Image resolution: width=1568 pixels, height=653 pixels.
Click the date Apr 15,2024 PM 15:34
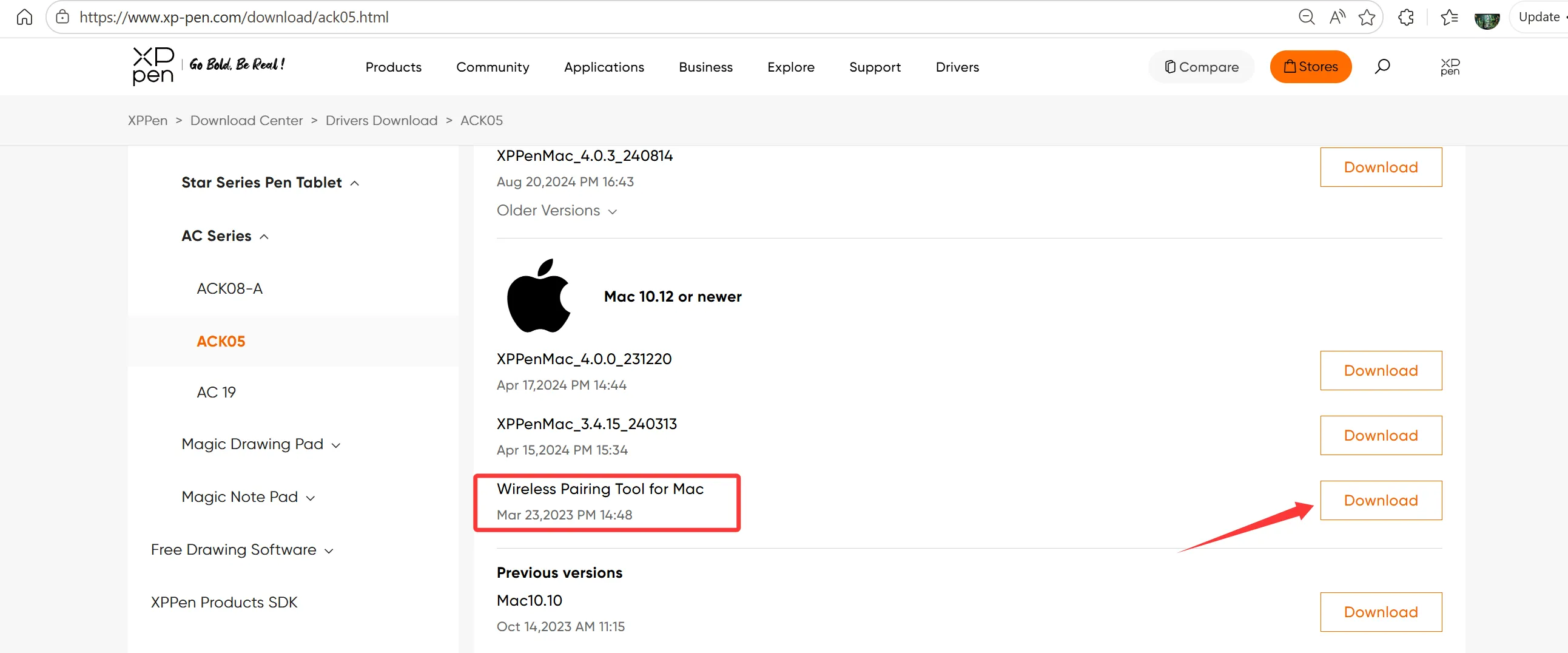pos(562,450)
